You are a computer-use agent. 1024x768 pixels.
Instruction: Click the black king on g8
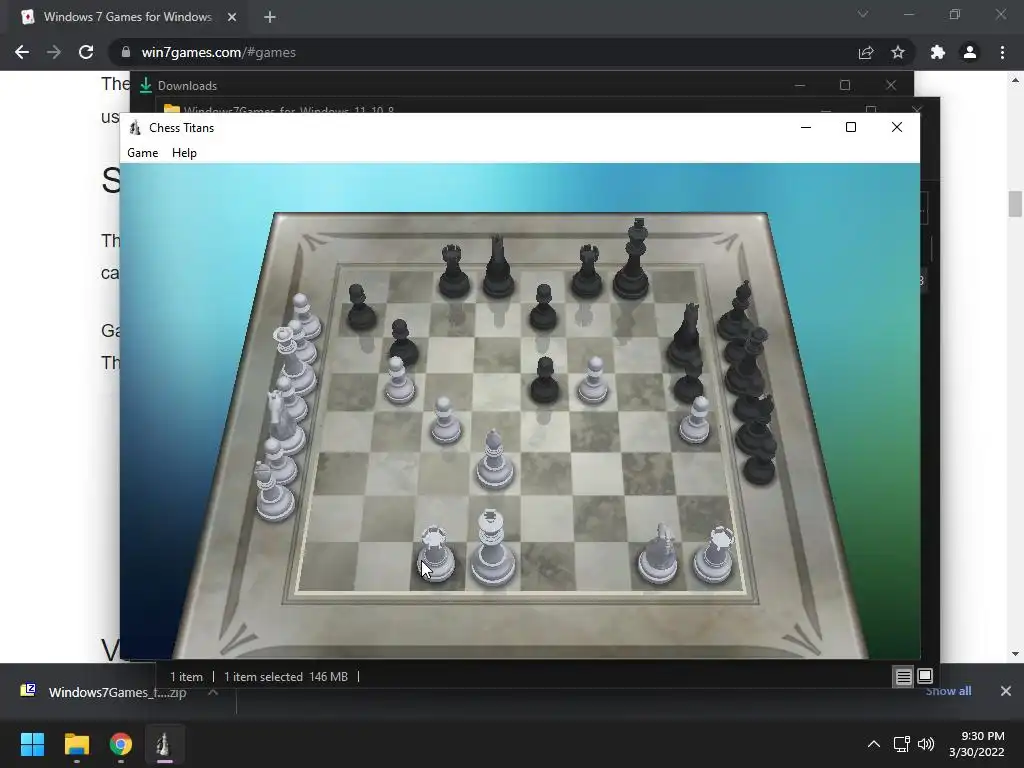click(632, 261)
